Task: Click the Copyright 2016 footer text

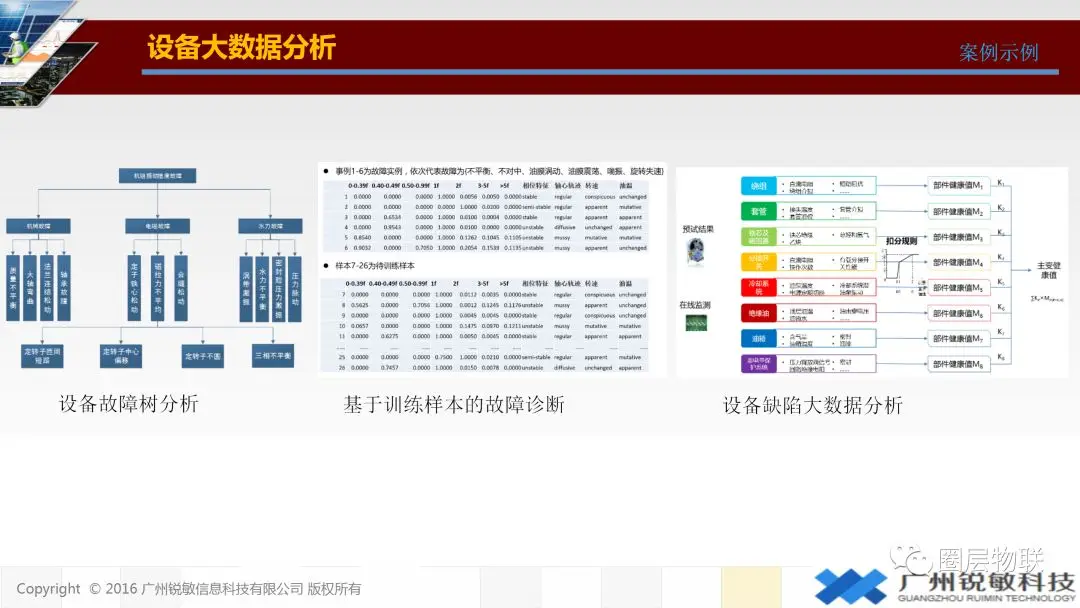Action: click(x=189, y=589)
